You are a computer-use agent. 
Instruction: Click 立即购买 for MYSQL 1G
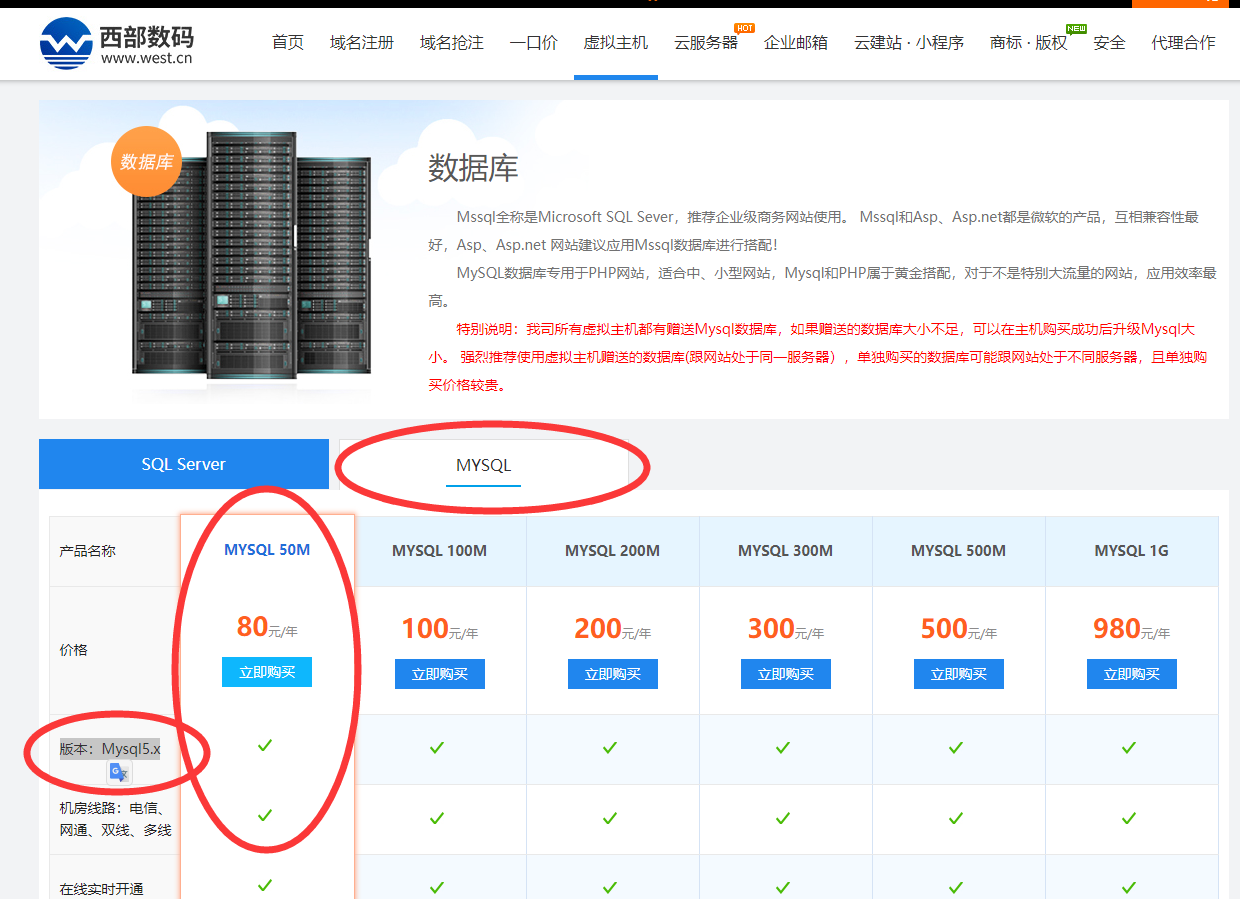tap(1132, 674)
